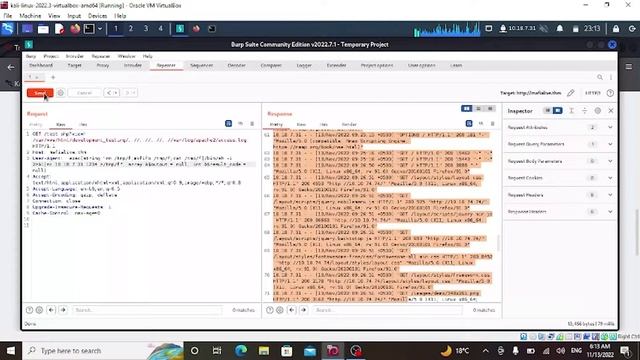Switch to the Dashboard tab
The image size is (640, 360).
click(41, 65)
